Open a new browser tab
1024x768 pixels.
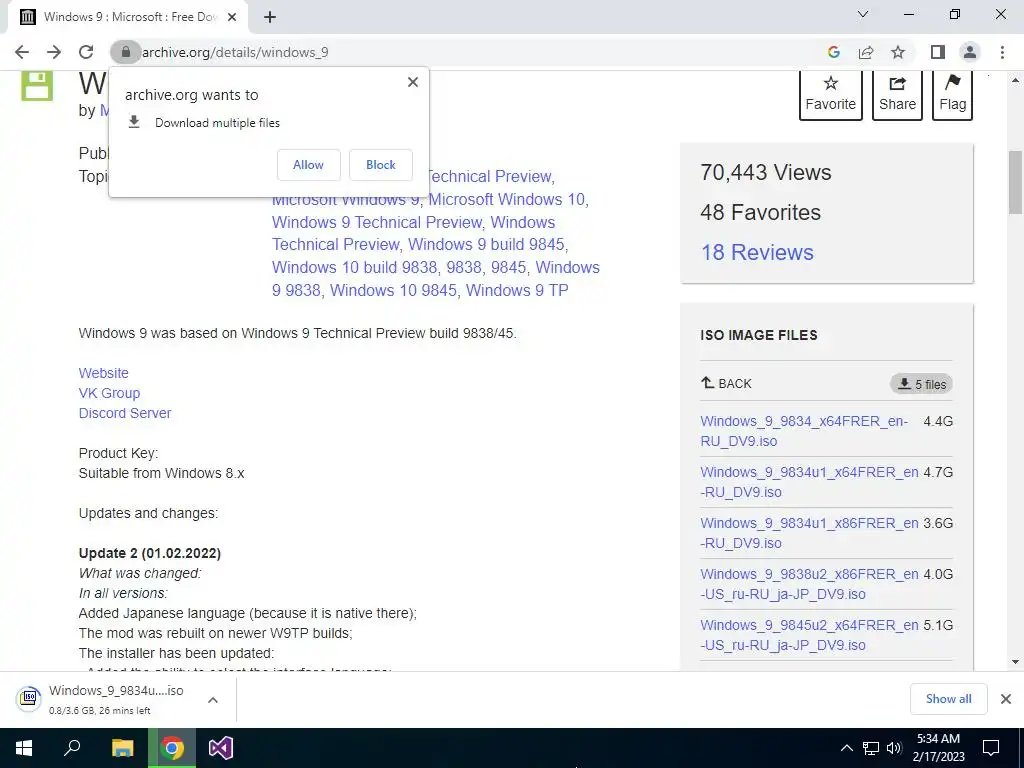(270, 17)
